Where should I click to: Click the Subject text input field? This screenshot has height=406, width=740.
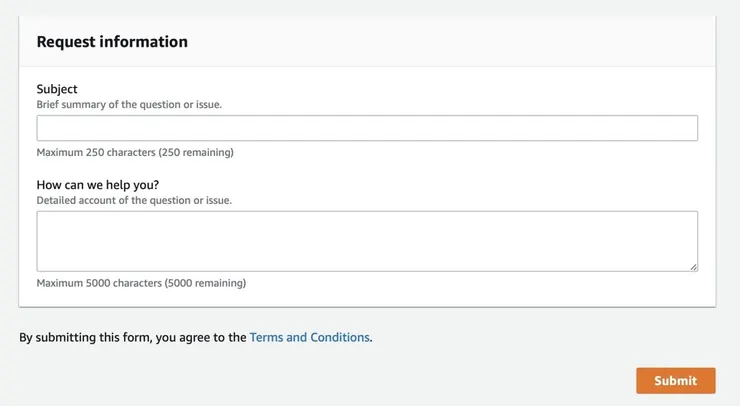coord(367,128)
